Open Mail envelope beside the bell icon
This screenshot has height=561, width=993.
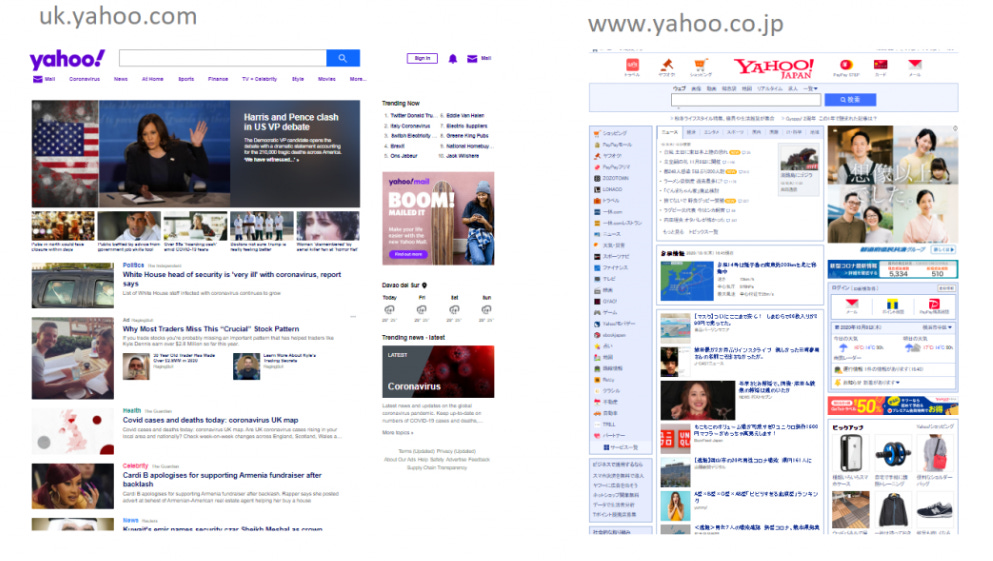472,59
